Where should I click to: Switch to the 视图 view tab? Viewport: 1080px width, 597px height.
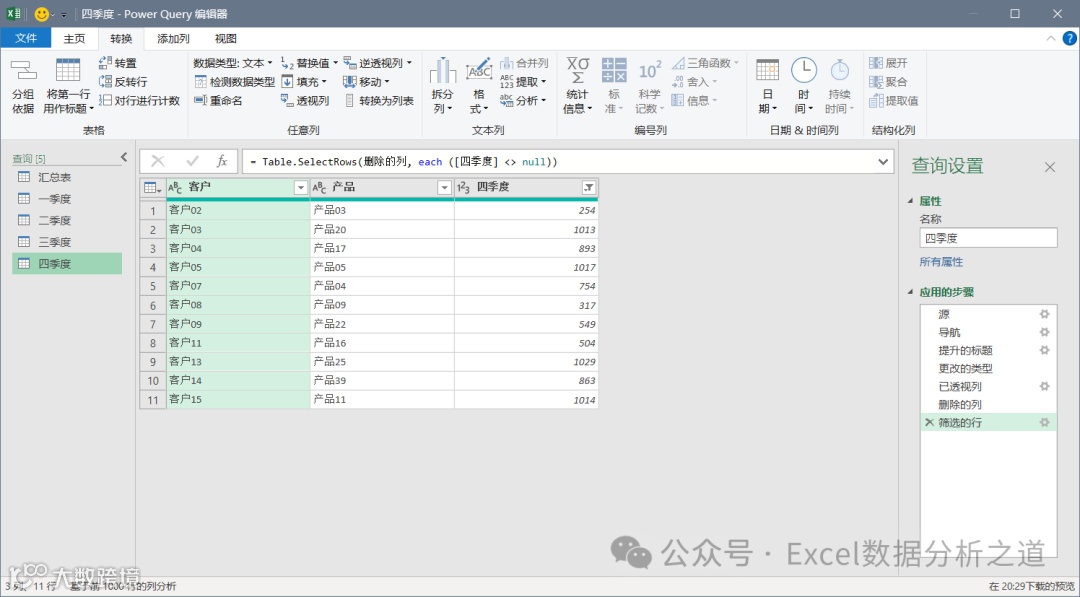[x=225, y=39]
